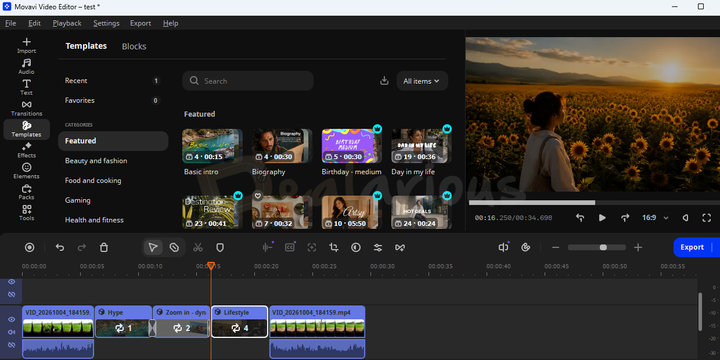Click the template search field
Image resolution: width=720 pixels, height=360 pixels.
point(248,81)
